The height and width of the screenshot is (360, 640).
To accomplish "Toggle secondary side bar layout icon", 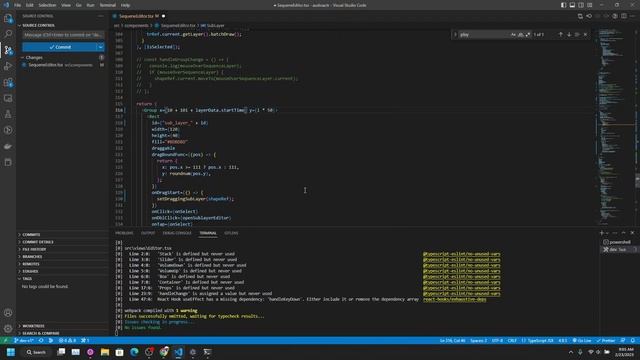I will (581, 5).
